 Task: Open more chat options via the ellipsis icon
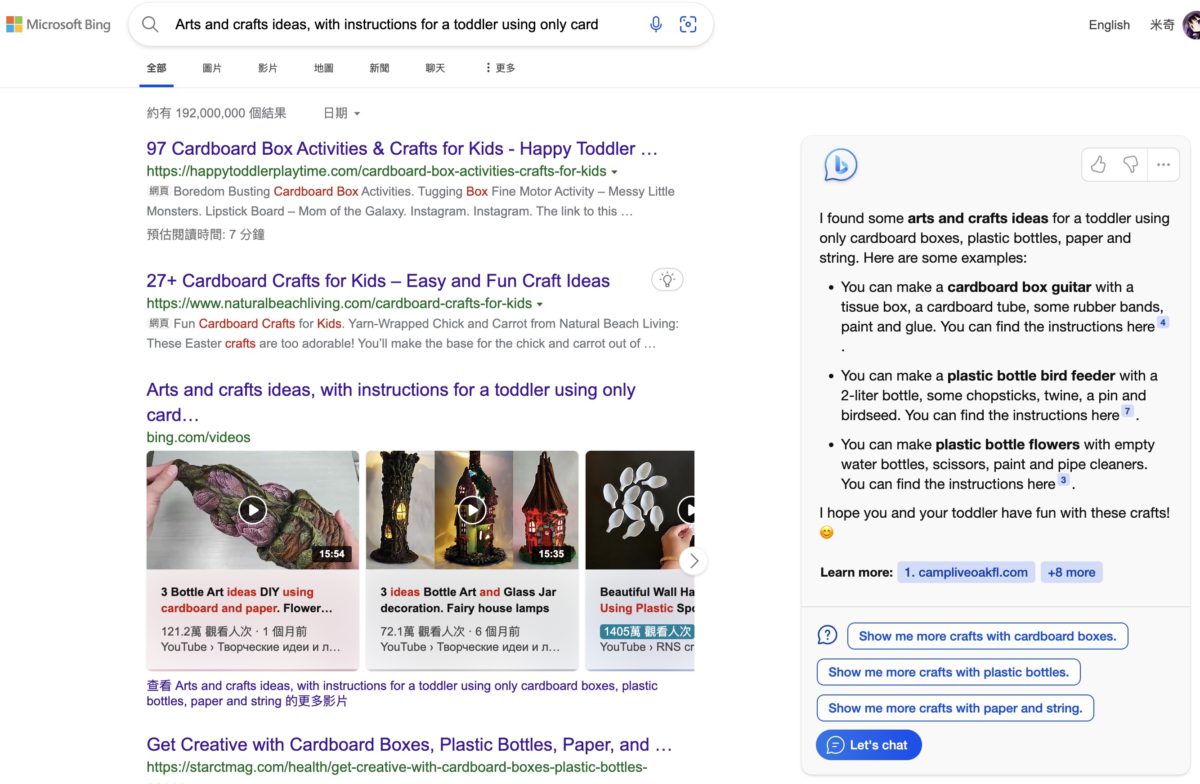1163,165
